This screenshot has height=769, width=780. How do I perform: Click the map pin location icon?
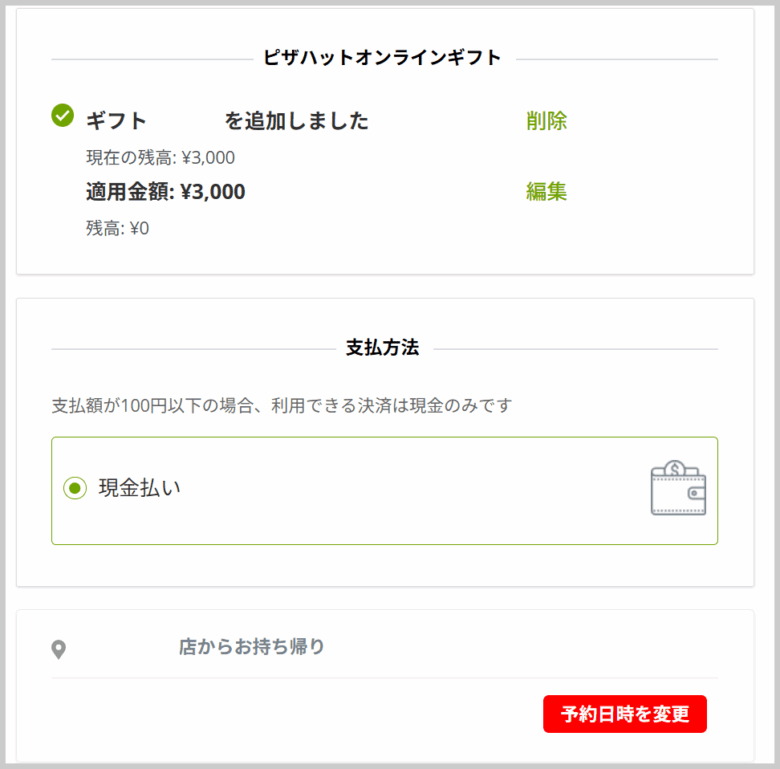point(59,649)
